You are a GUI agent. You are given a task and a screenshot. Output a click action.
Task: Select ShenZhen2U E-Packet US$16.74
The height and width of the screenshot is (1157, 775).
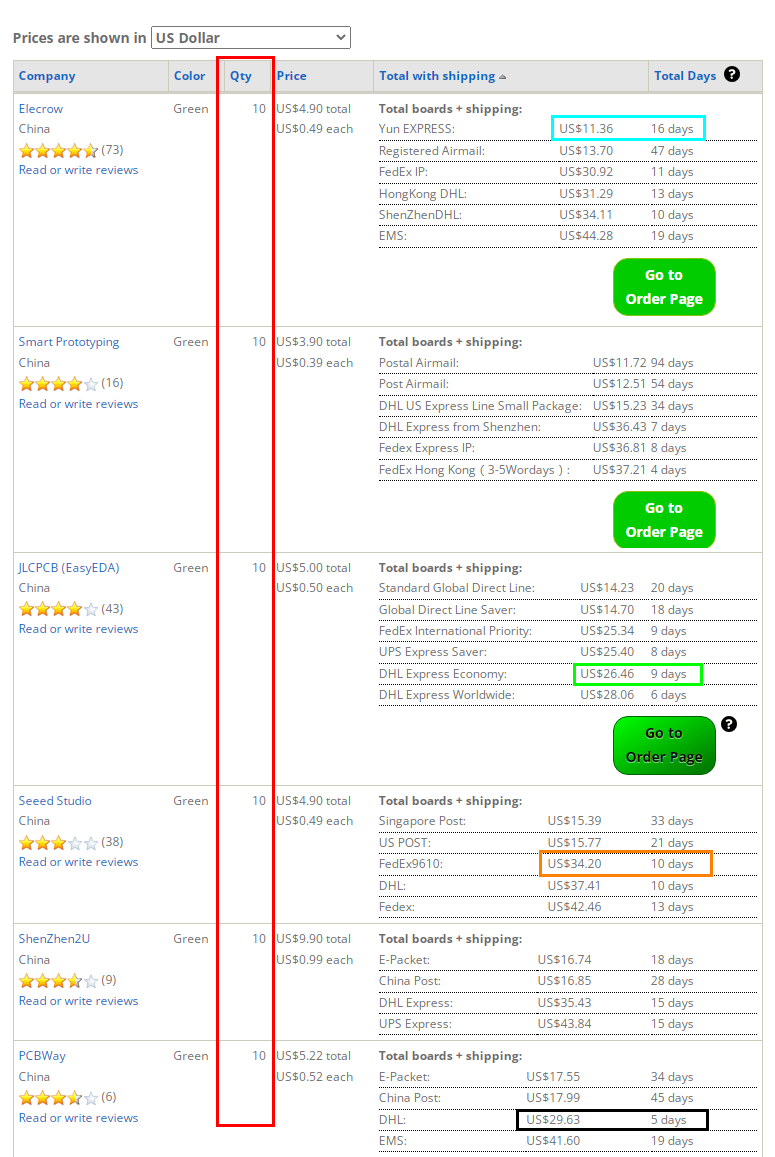click(x=568, y=960)
